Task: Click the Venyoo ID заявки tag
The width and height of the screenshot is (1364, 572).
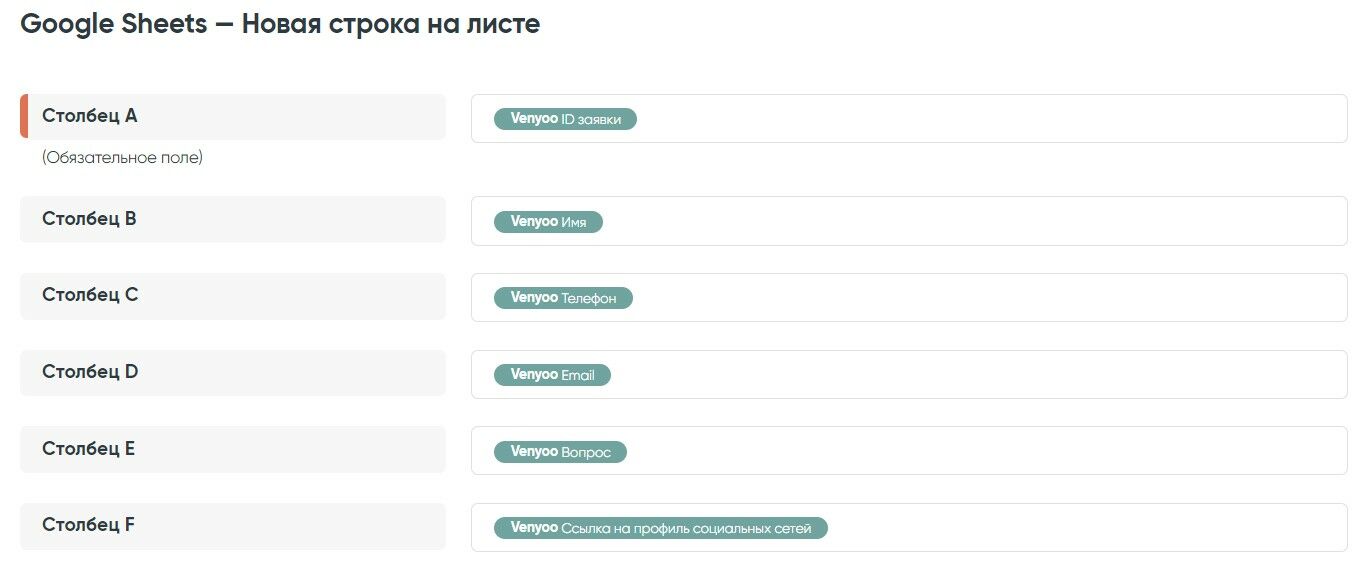Action: (x=565, y=119)
